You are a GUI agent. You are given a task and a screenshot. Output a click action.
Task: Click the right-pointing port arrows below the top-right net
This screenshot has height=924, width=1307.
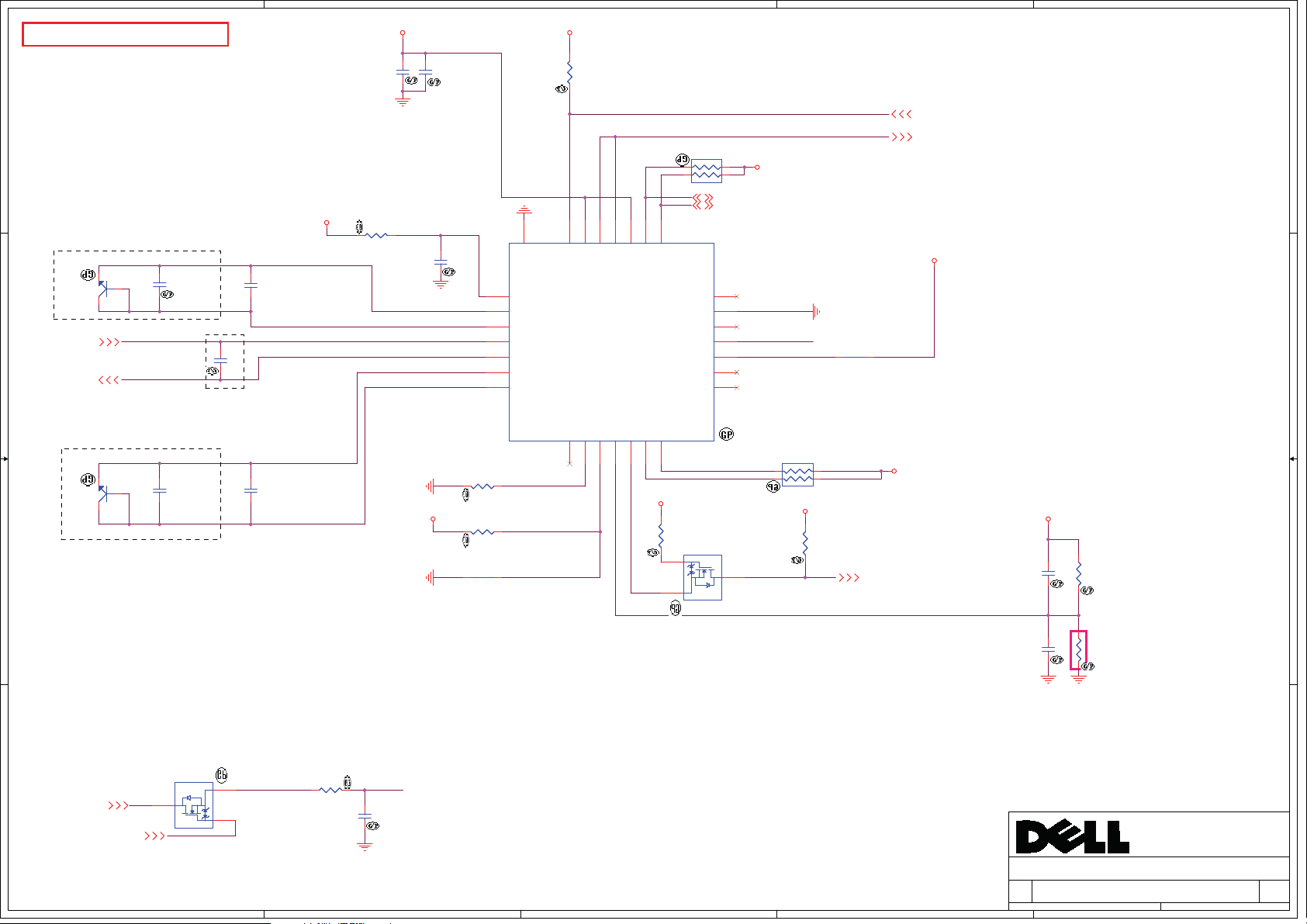pyautogui.click(x=901, y=137)
